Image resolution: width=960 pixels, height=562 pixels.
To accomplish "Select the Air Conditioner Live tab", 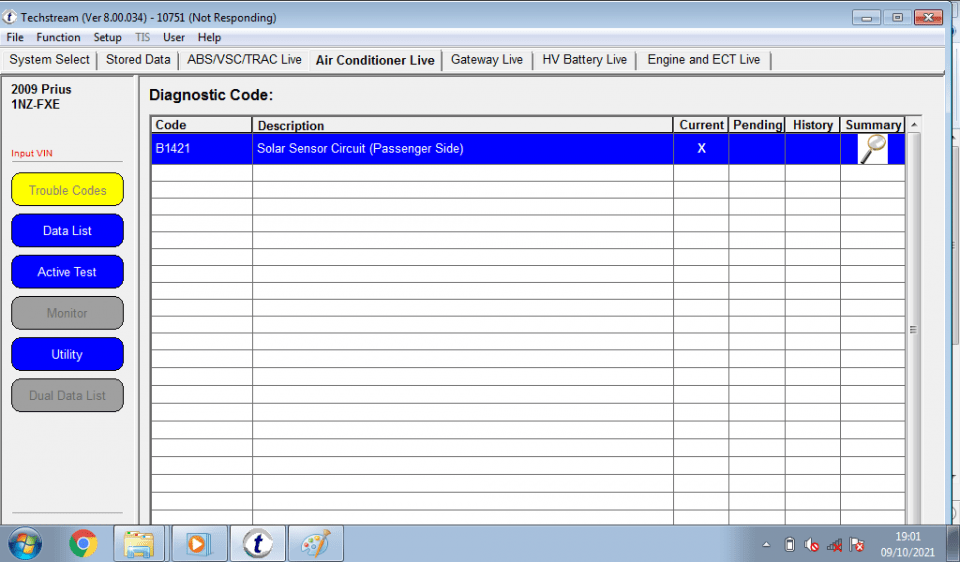I will pyautogui.click(x=375, y=60).
